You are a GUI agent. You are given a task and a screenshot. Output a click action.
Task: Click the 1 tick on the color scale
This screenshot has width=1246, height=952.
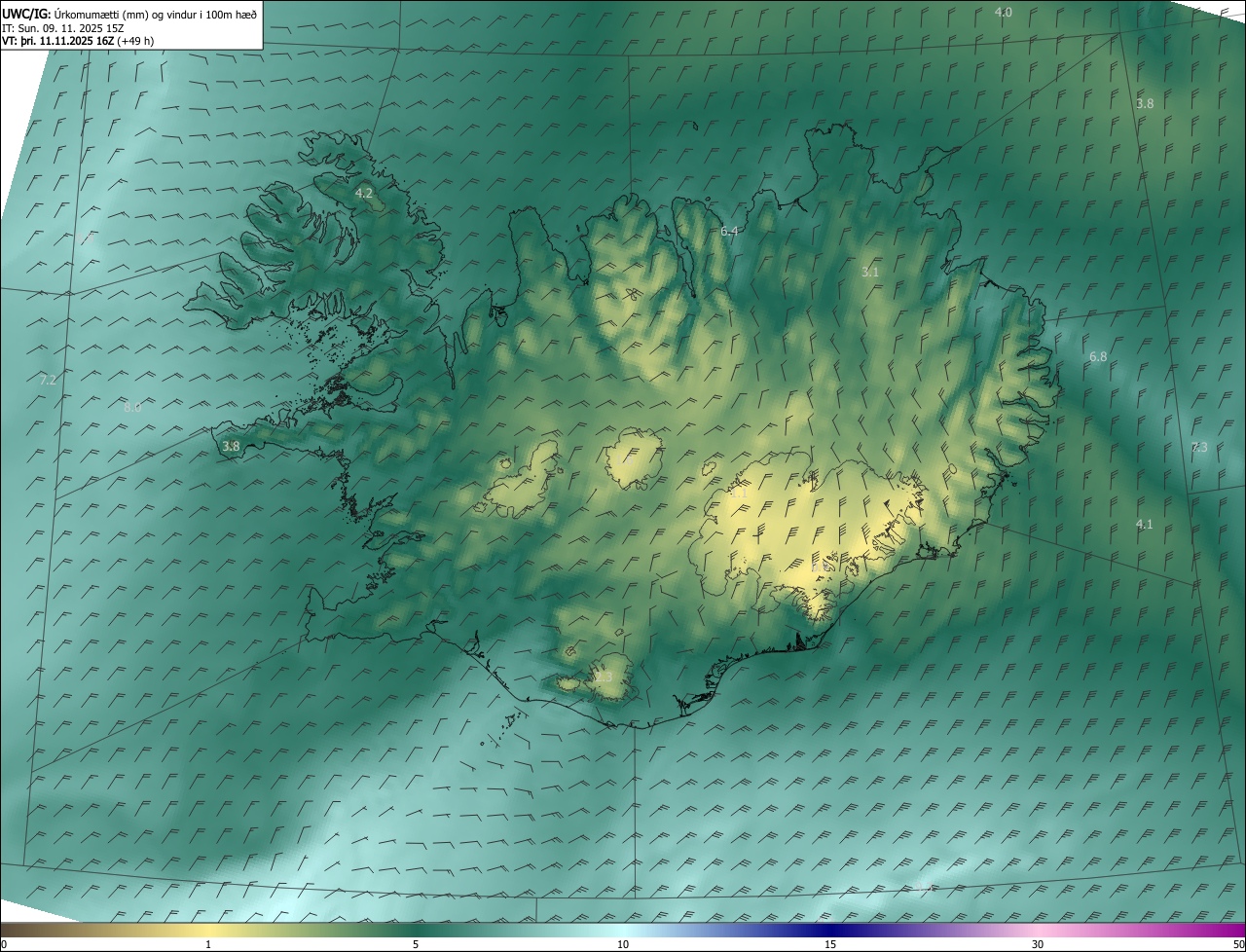[x=208, y=944]
